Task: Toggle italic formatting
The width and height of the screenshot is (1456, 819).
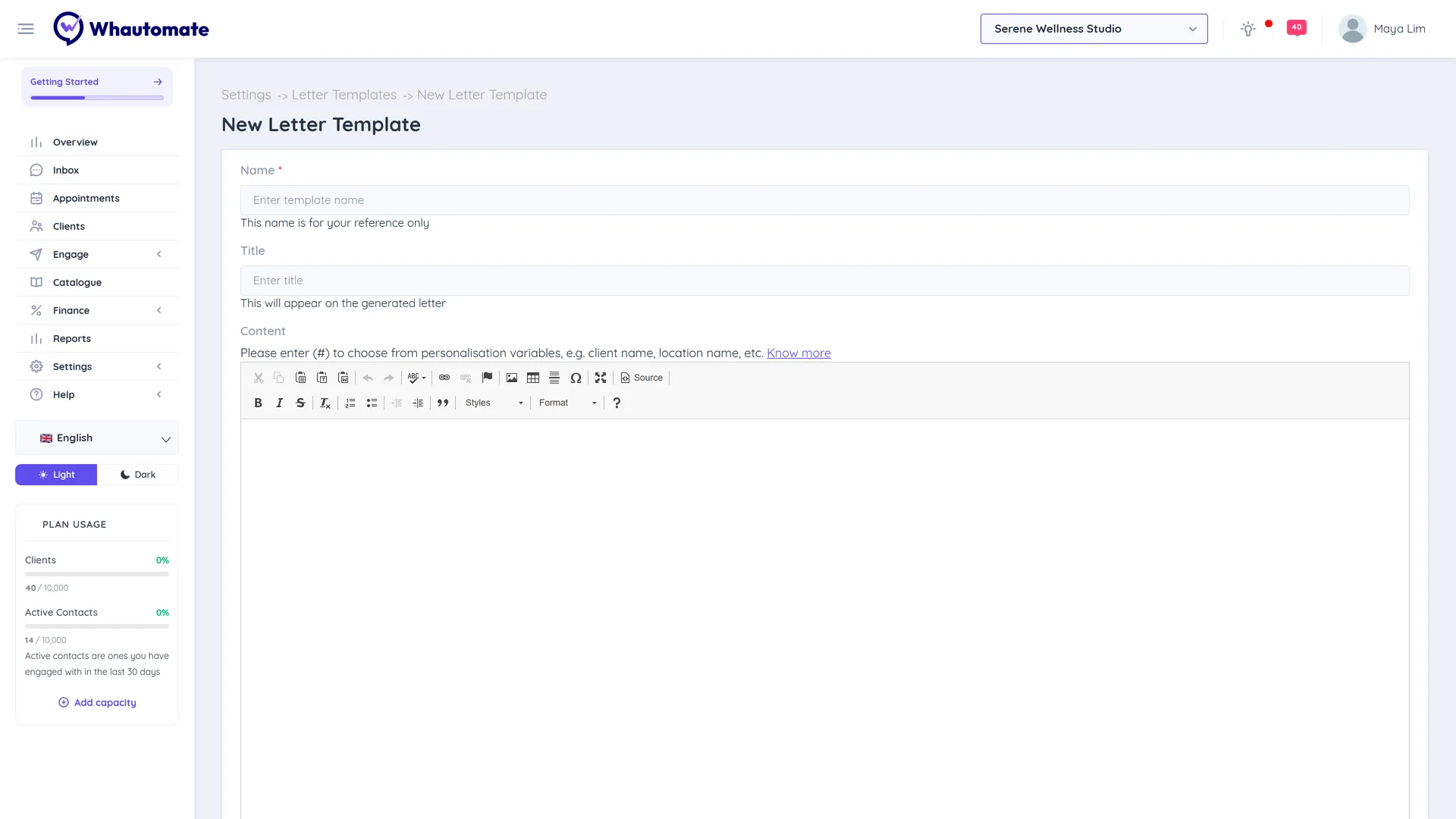Action: click(279, 403)
